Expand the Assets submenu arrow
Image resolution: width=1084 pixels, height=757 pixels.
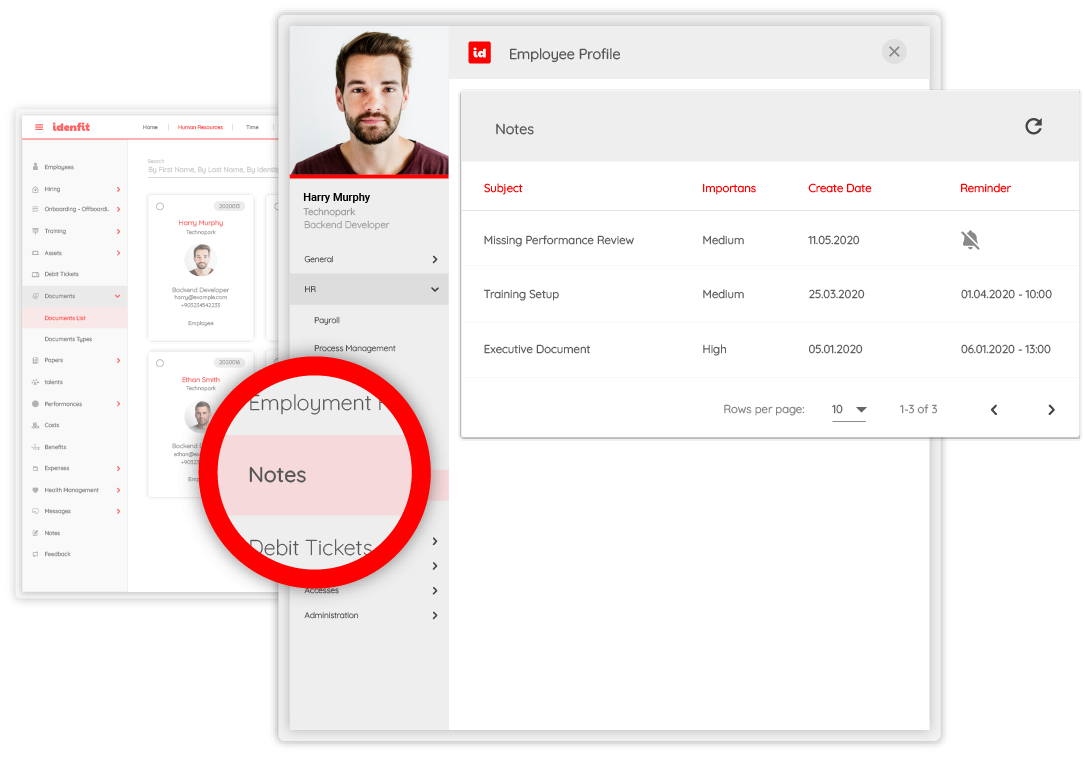click(x=118, y=253)
